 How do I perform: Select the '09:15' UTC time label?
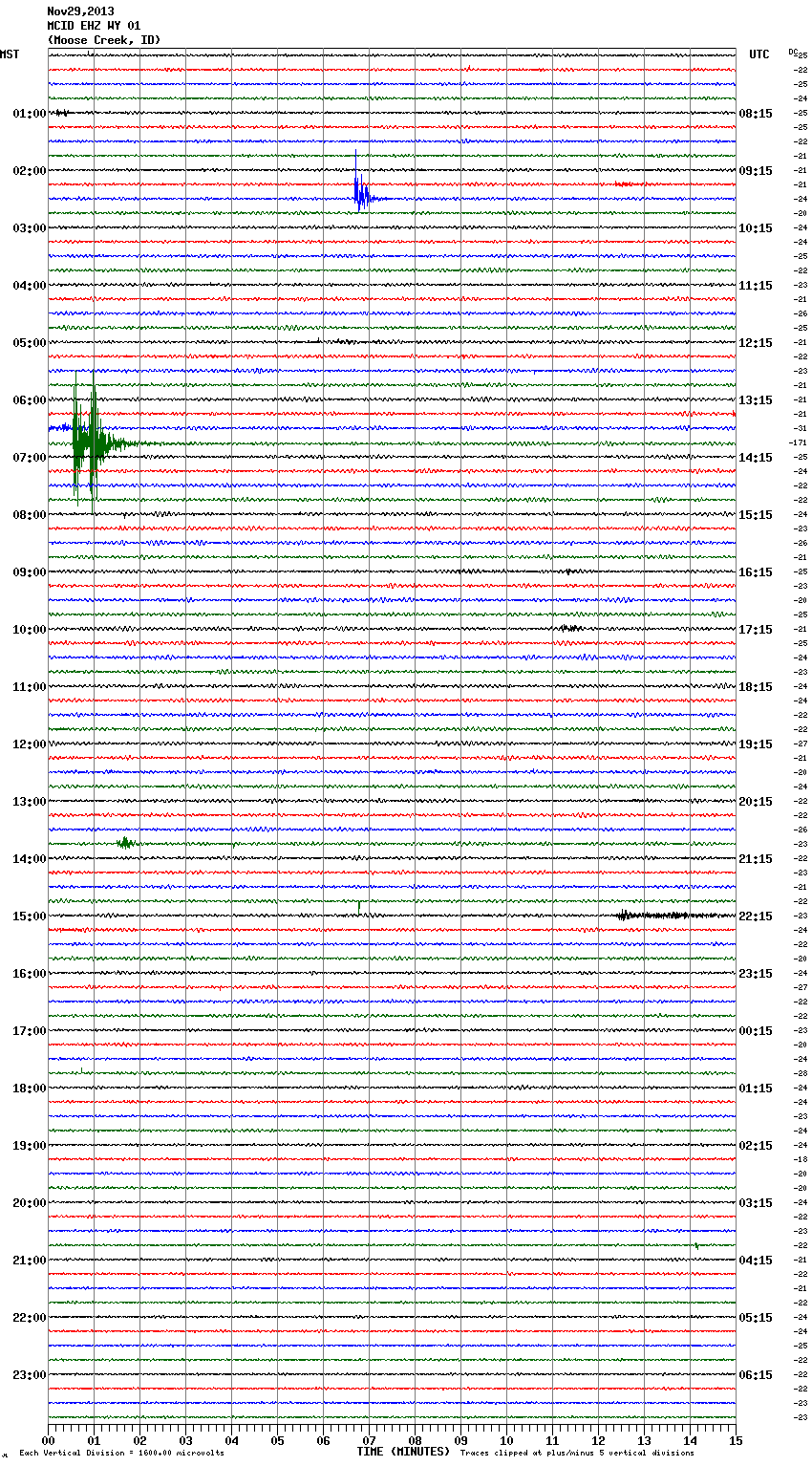(x=756, y=171)
